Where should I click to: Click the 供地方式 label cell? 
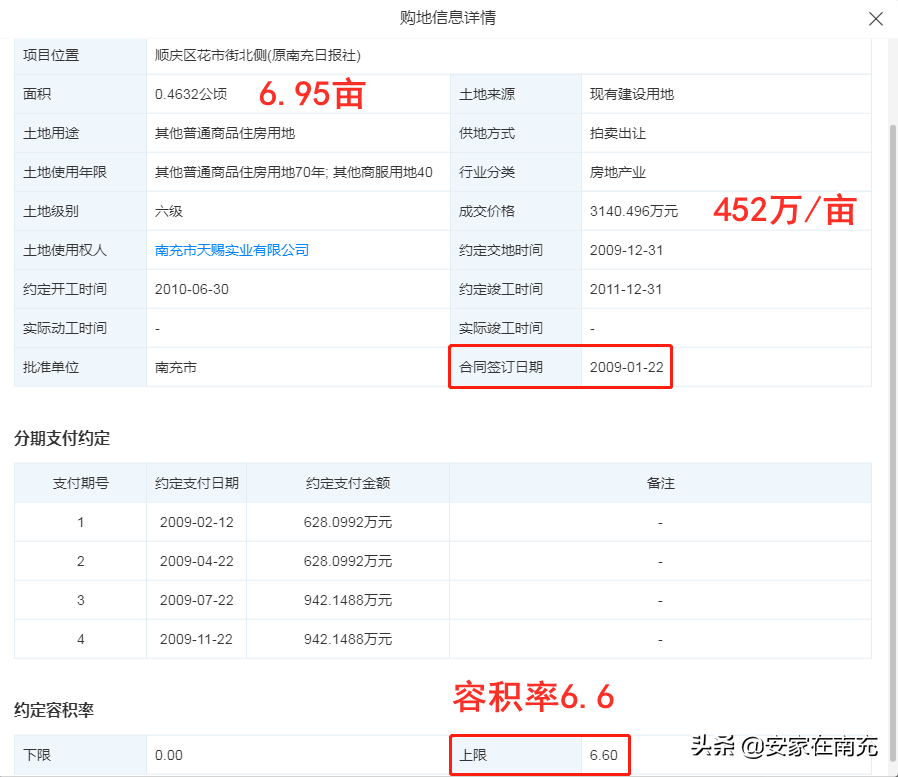point(515,133)
